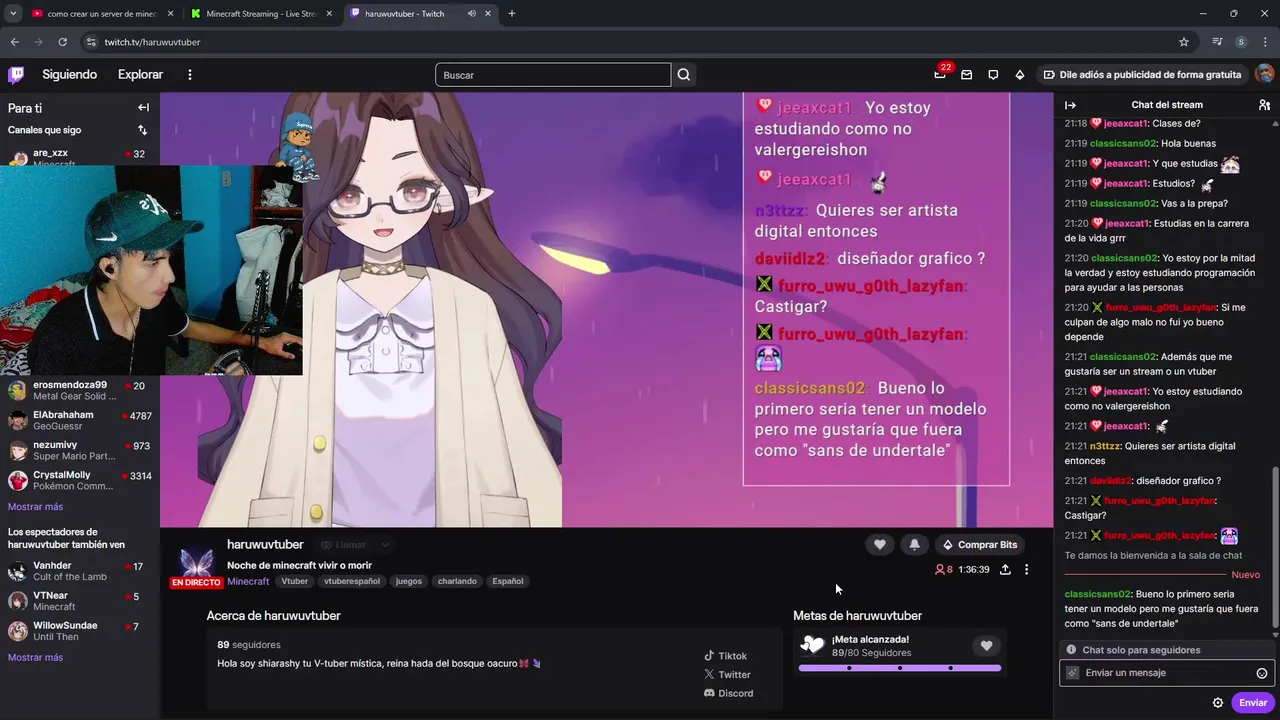
Task: Click the Vtuber tag
Action: (294, 581)
